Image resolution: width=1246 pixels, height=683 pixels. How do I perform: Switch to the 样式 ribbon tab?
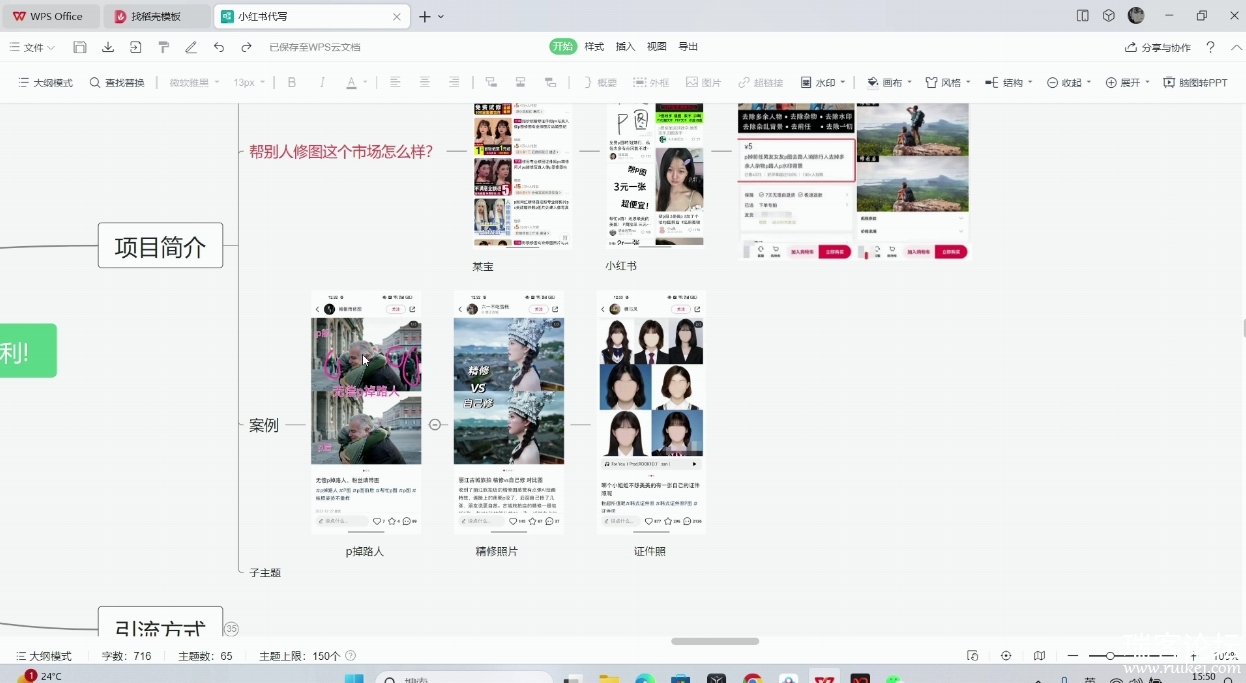point(594,47)
